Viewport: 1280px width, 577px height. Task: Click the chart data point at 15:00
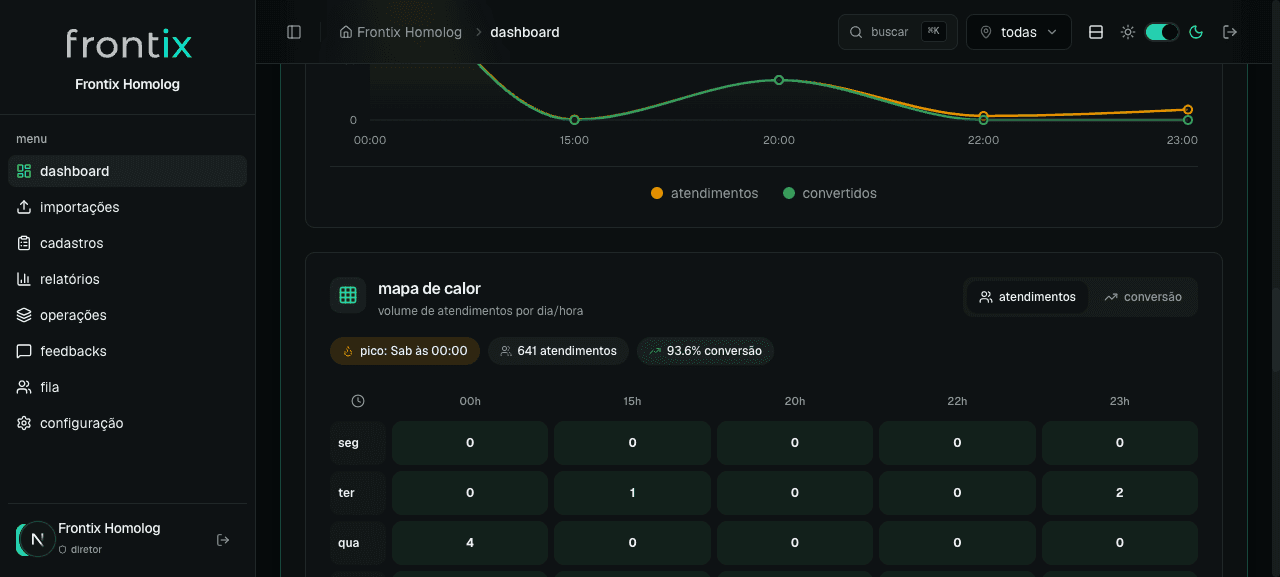(x=574, y=120)
